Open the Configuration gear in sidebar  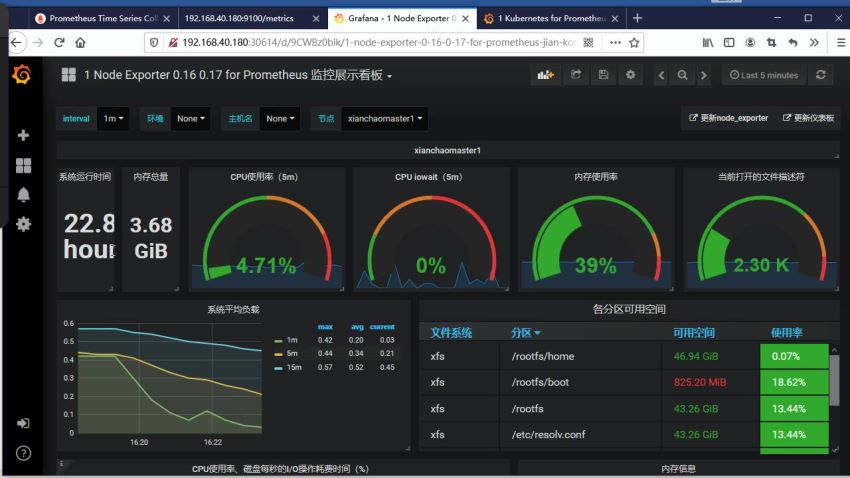(23, 224)
